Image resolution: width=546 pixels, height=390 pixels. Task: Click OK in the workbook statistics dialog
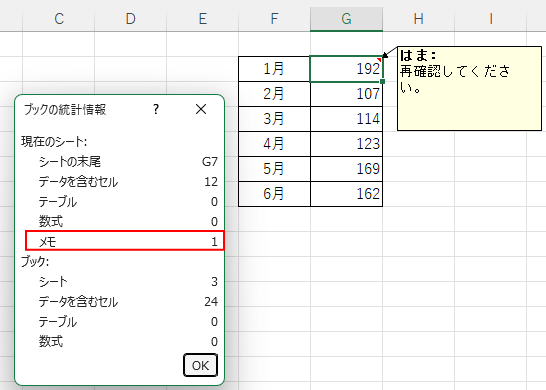pyautogui.click(x=201, y=365)
